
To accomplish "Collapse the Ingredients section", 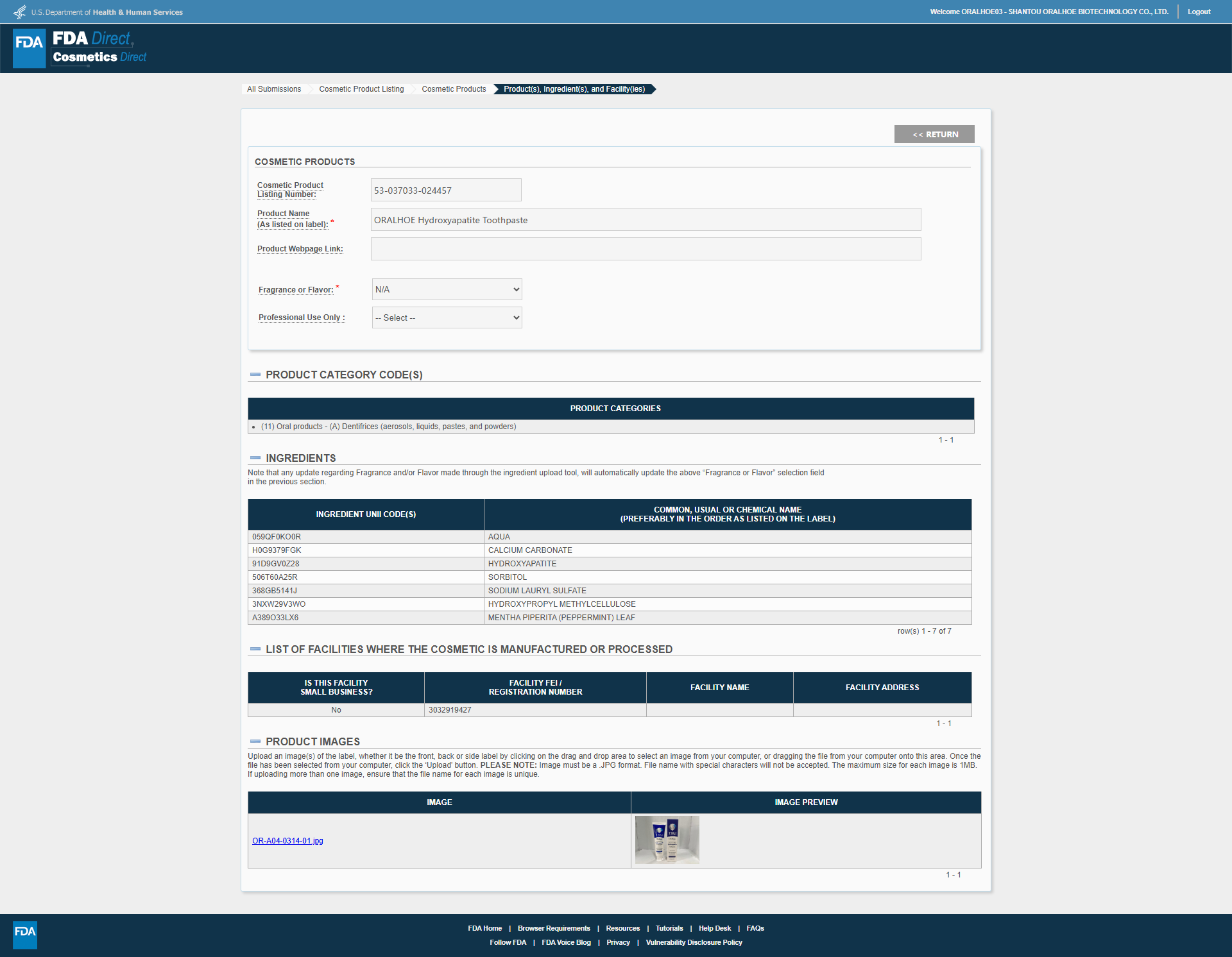I will pos(255,458).
